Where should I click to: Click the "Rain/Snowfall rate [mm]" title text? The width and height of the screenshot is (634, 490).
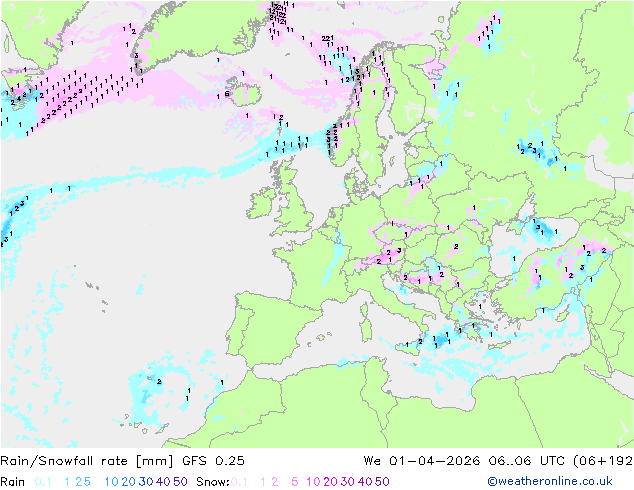pos(87,461)
